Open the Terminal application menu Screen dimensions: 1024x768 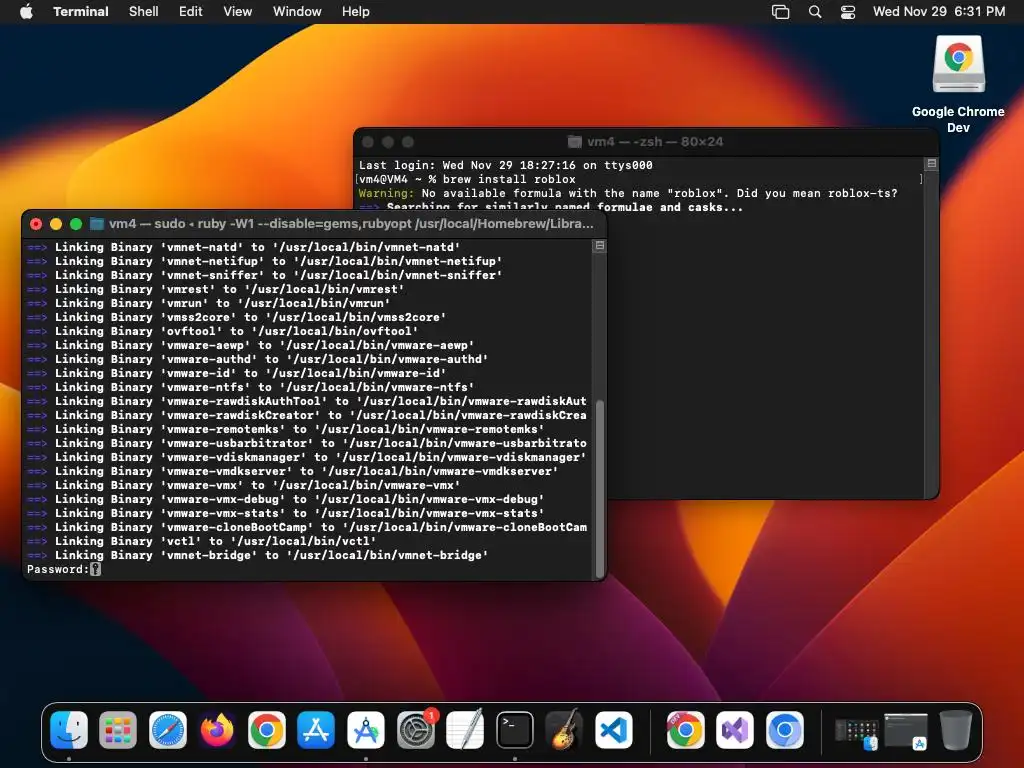click(80, 11)
